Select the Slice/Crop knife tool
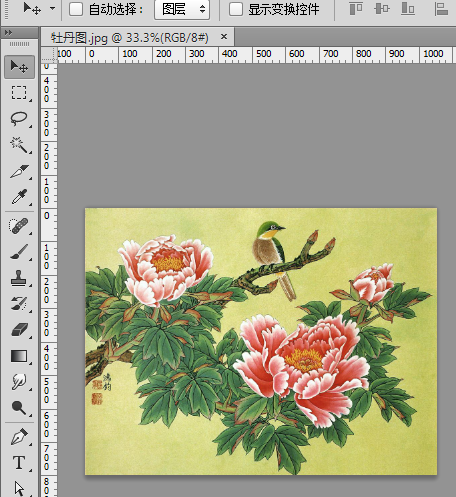The width and height of the screenshot is (456, 497). [x=19, y=171]
